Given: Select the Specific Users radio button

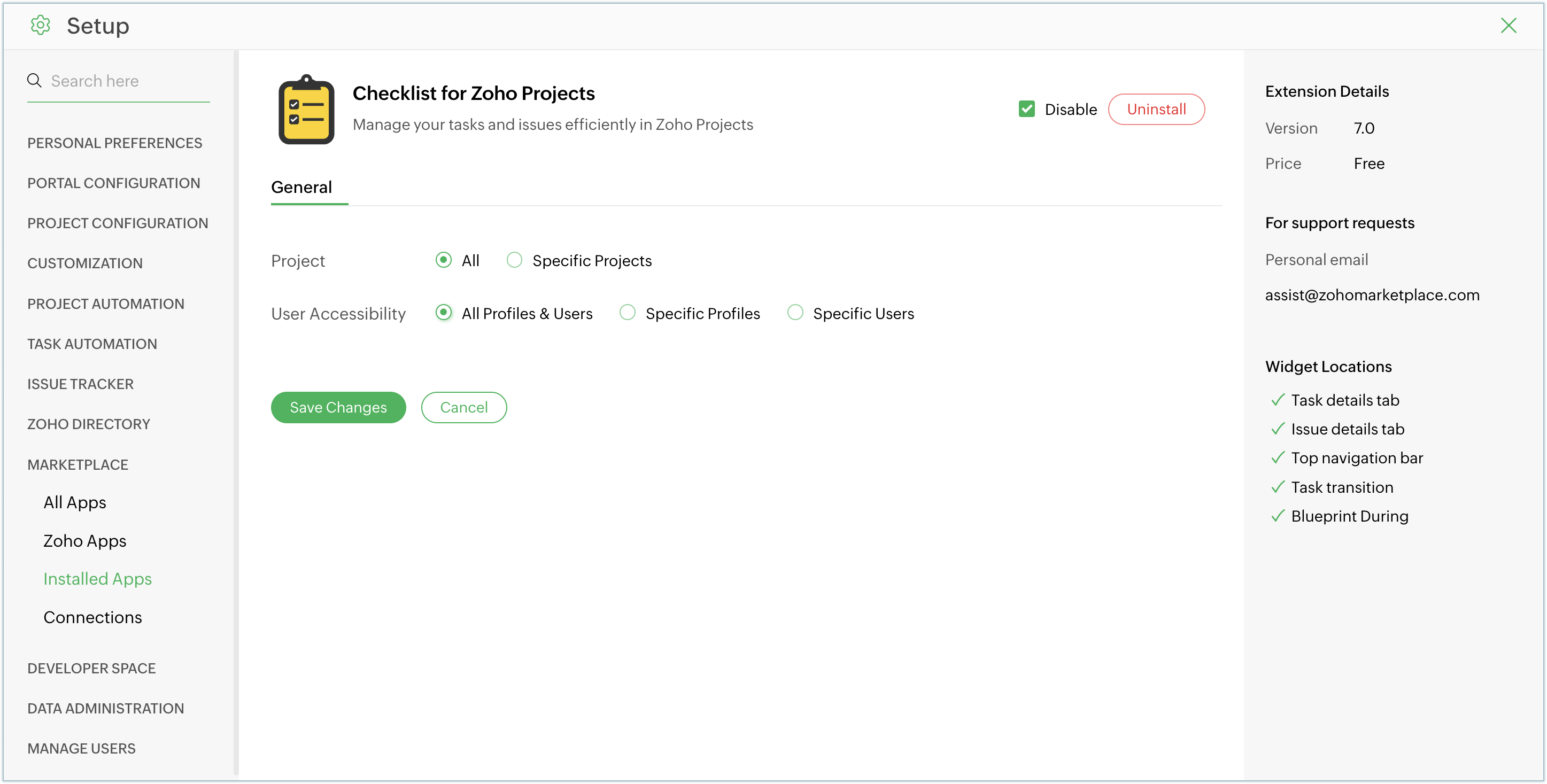Looking at the screenshot, I should (794, 313).
